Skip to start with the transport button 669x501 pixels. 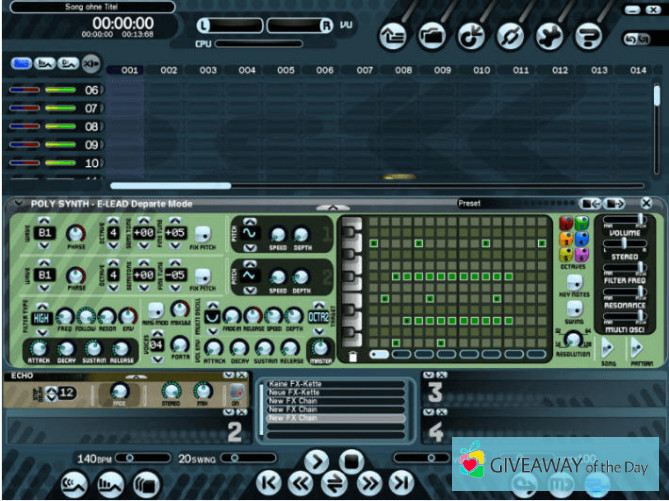(268, 482)
